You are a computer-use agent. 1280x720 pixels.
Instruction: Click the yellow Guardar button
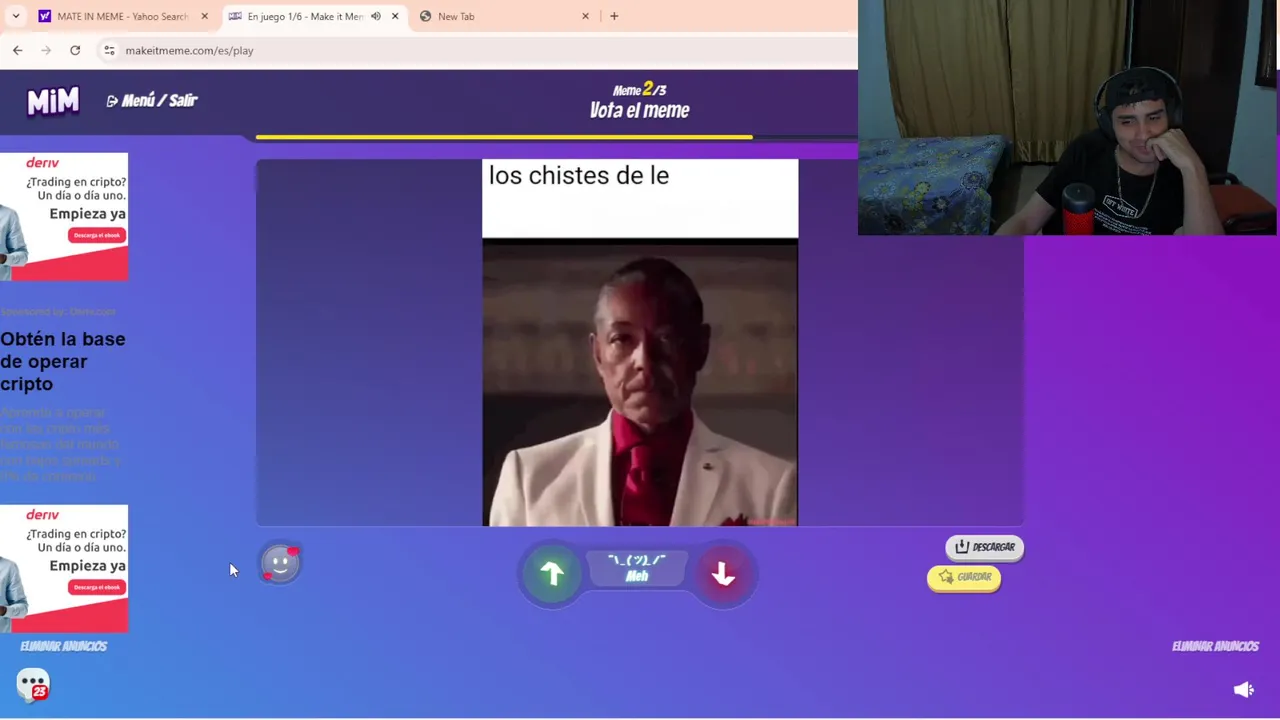click(964, 577)
